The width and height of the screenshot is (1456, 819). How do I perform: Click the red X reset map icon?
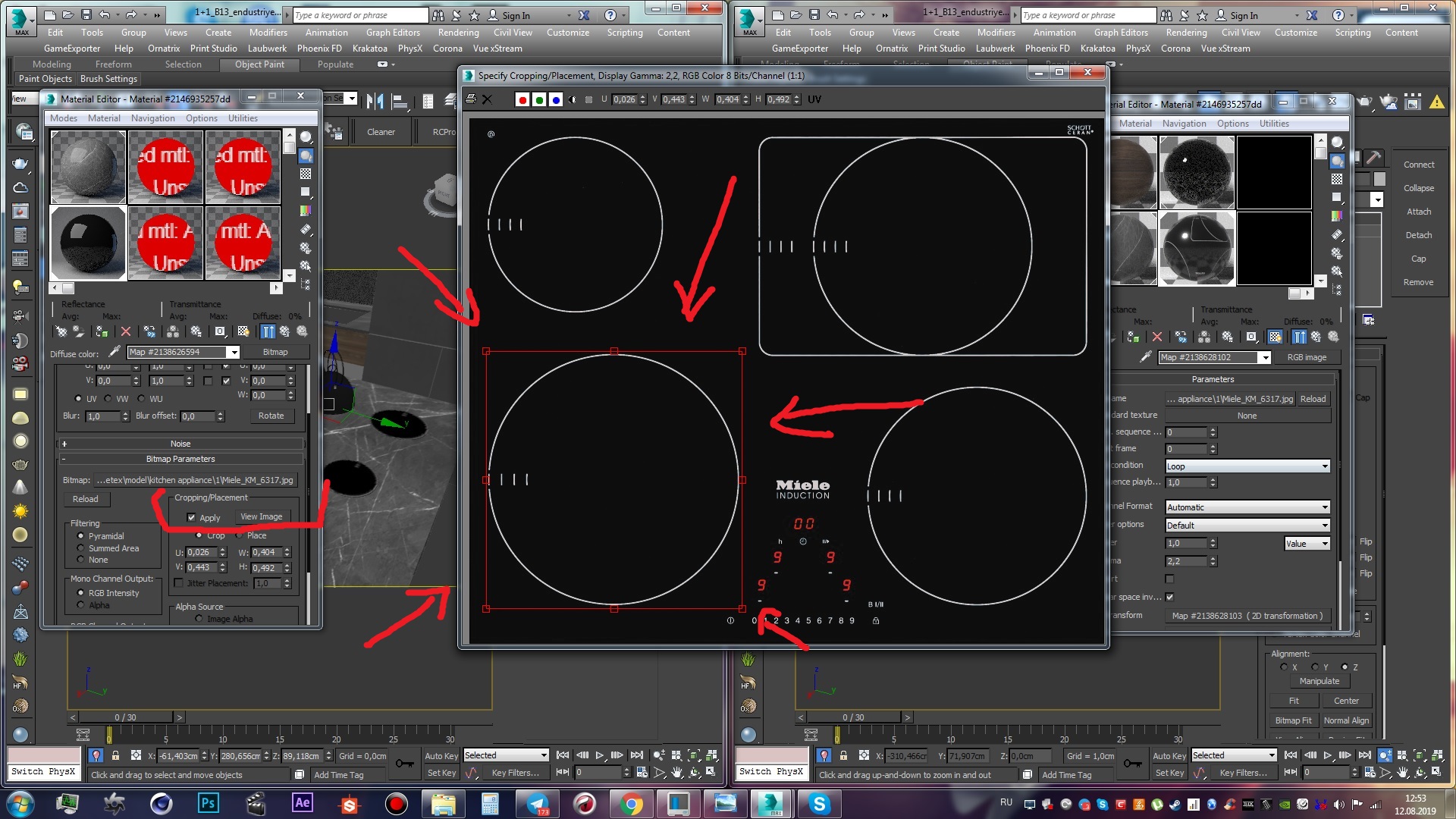126,331
